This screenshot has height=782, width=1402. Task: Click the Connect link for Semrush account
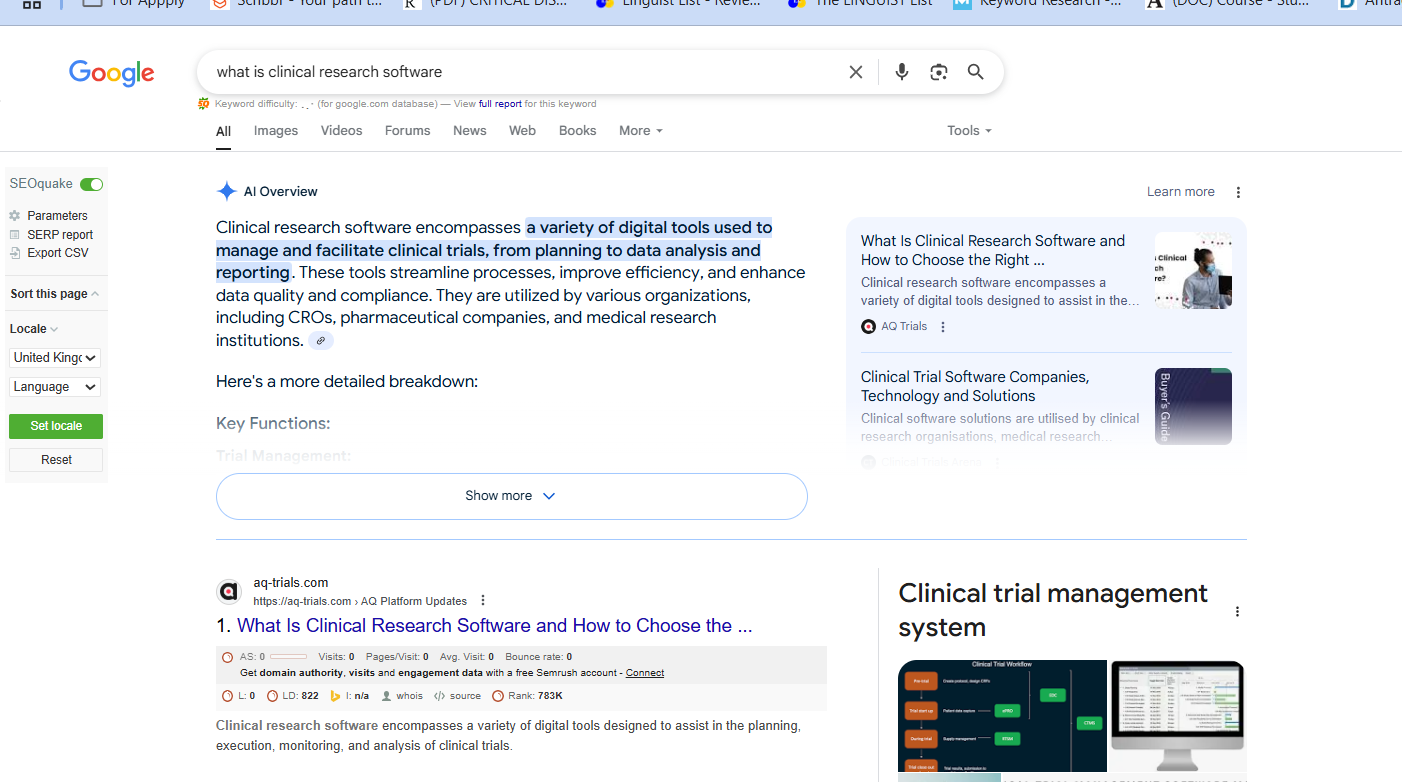click(x=645, y=673)
